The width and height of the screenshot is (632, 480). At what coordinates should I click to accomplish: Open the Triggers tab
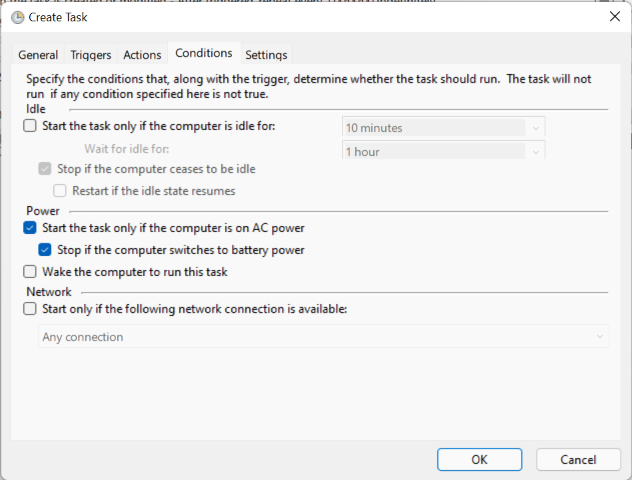(91, 55)
